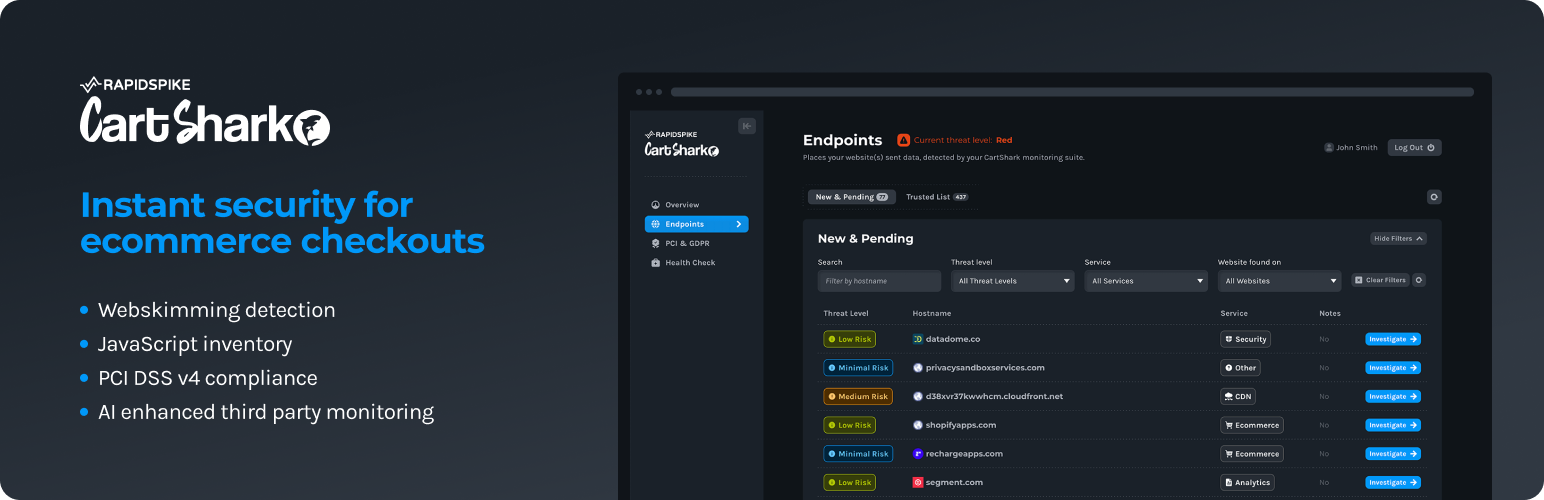
Task: Click the Other service tag
Action: pos(1240,368)
